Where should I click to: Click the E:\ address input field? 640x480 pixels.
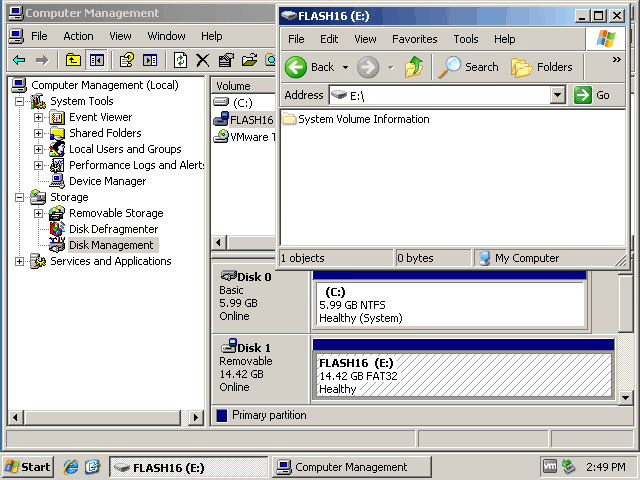click(439, 96)
